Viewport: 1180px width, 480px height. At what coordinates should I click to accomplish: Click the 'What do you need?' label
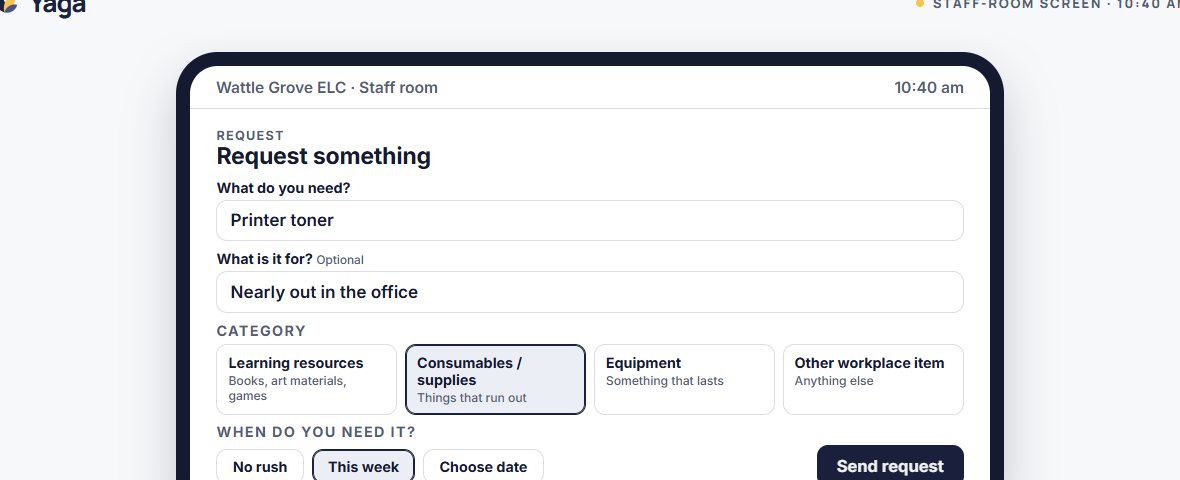pos(284,188)
